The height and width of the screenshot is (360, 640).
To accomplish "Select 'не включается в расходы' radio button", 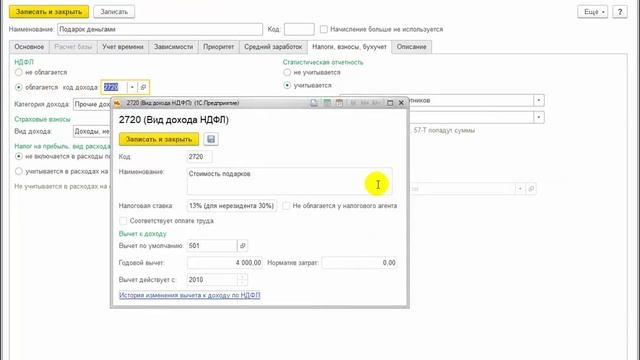I will 18,156.
